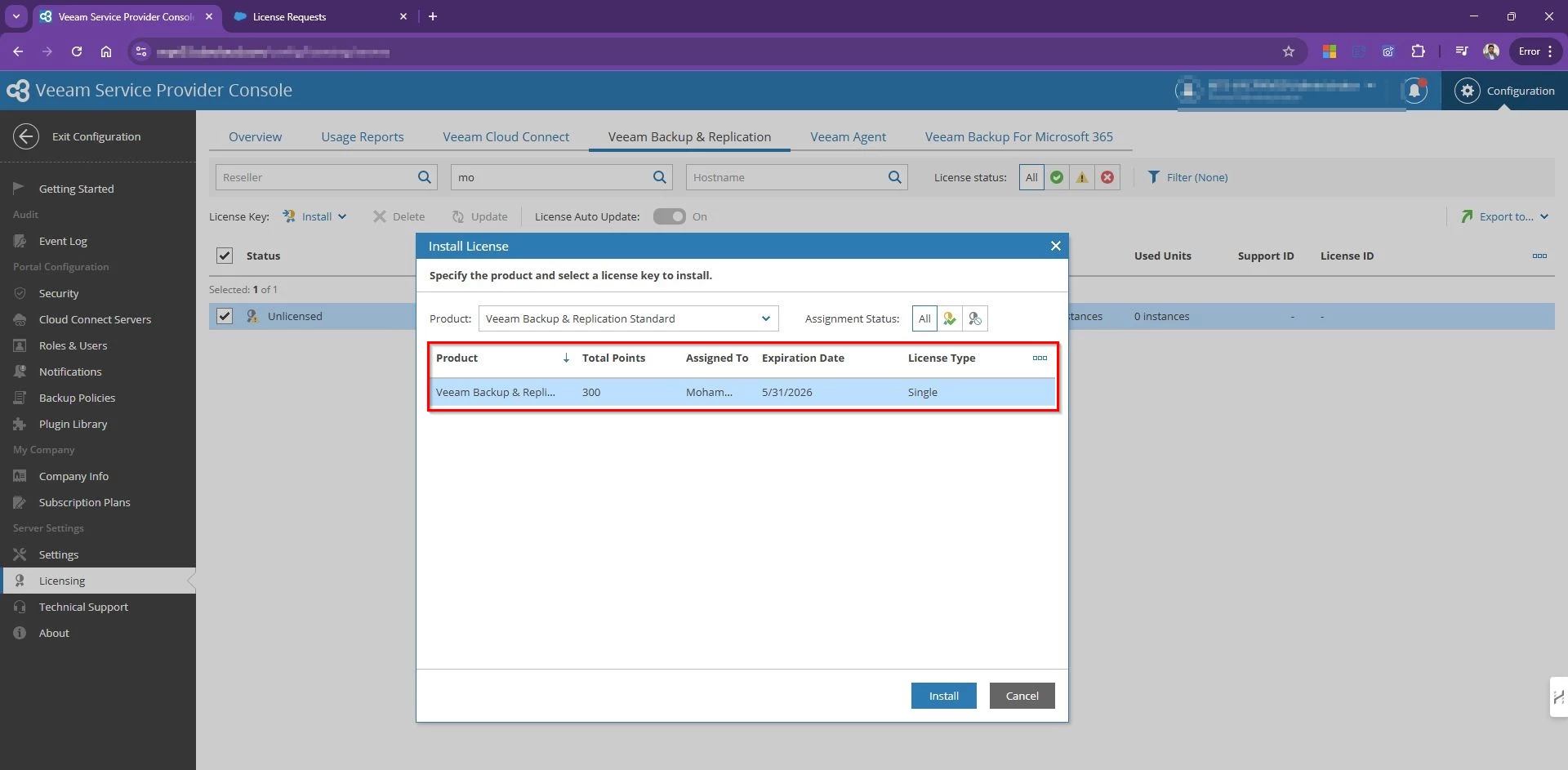Open Subscription Plans in sidebar
Viewport: 1568px width, 770px height.
(x=84, y=502)
